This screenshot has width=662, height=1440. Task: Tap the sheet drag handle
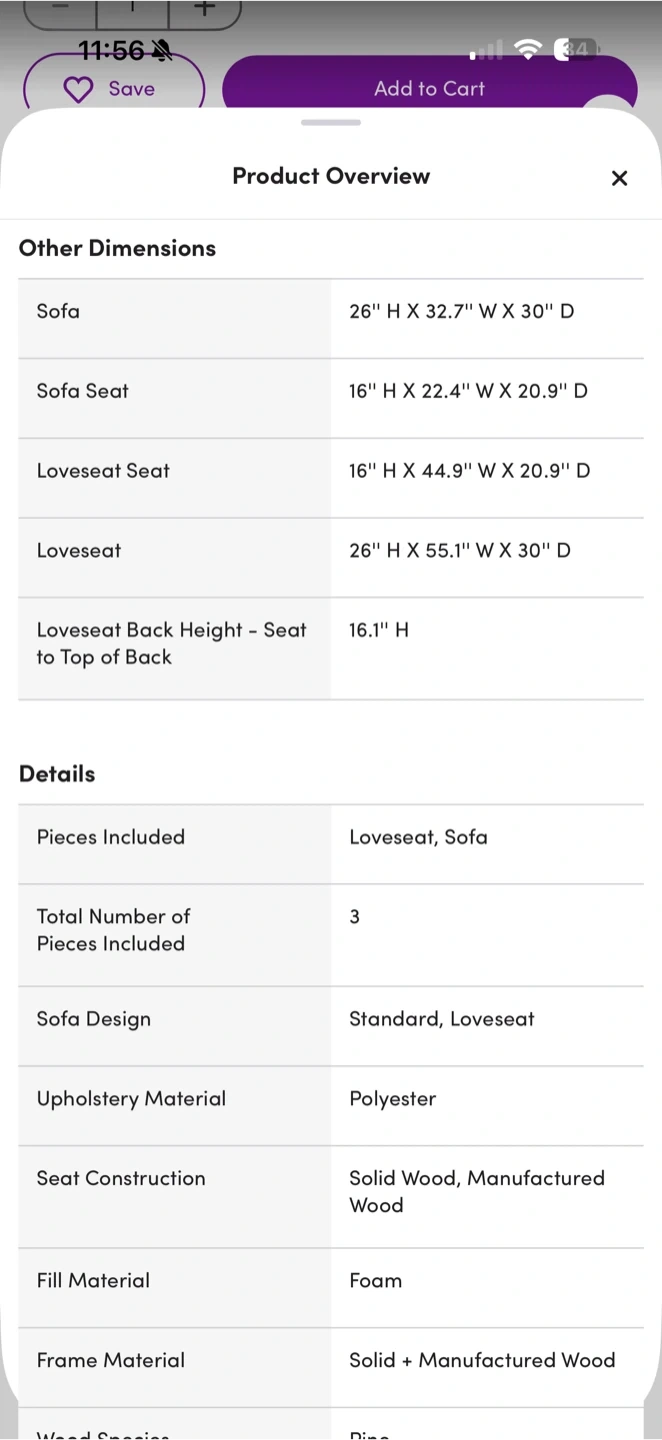(331, 122)
